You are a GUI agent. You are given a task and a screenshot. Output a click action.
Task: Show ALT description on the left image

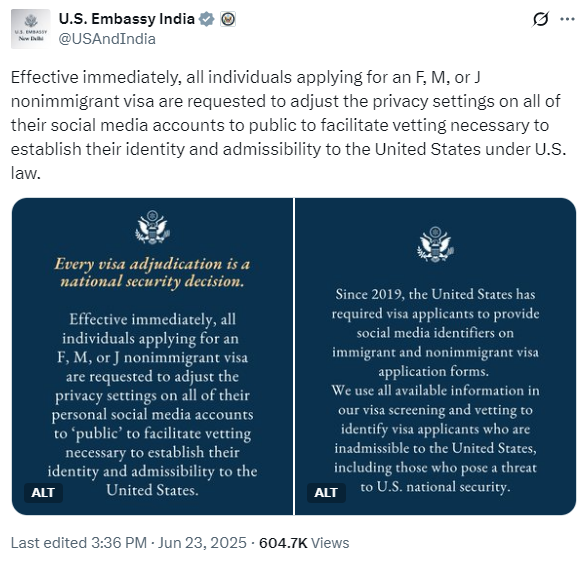tap(43, 493)
